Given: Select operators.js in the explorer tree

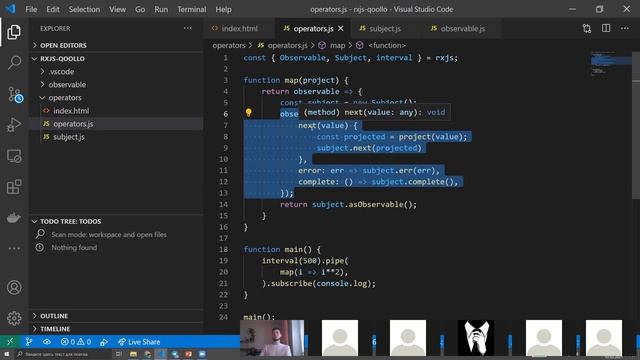Looking at the screenshot, I should [116, 124].
